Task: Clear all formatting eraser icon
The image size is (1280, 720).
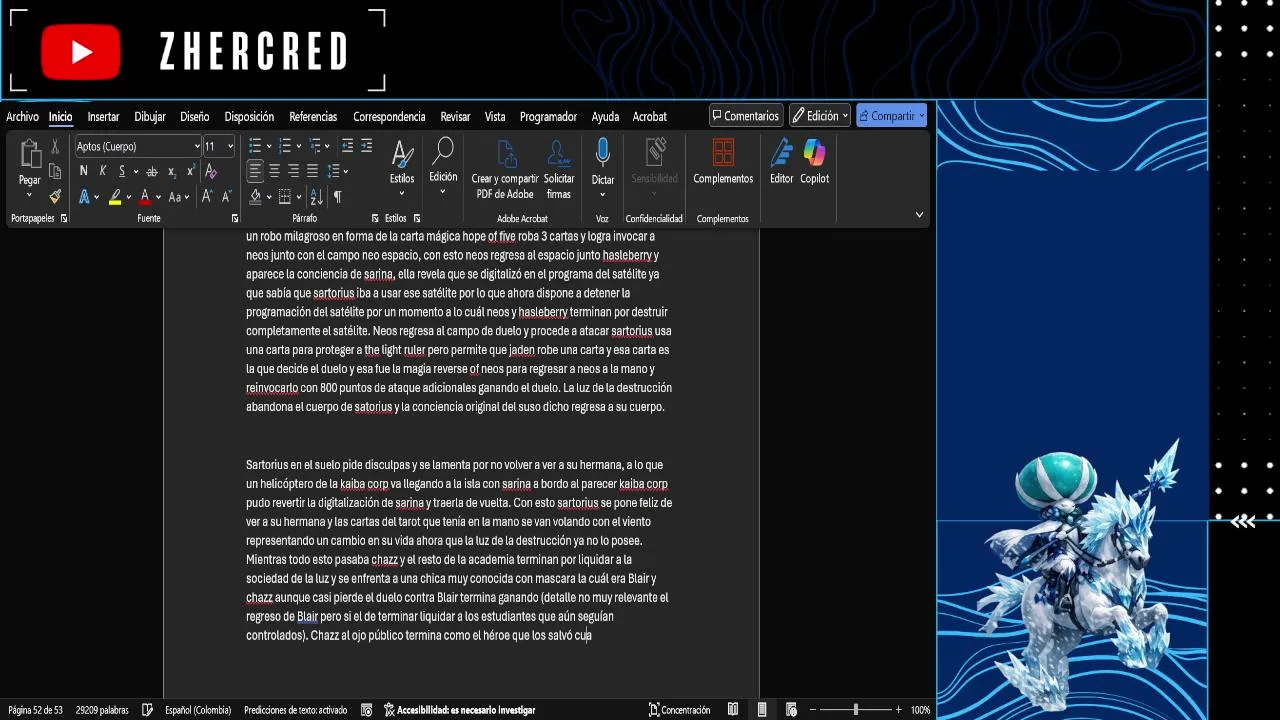Action: [x=211, y=172]
